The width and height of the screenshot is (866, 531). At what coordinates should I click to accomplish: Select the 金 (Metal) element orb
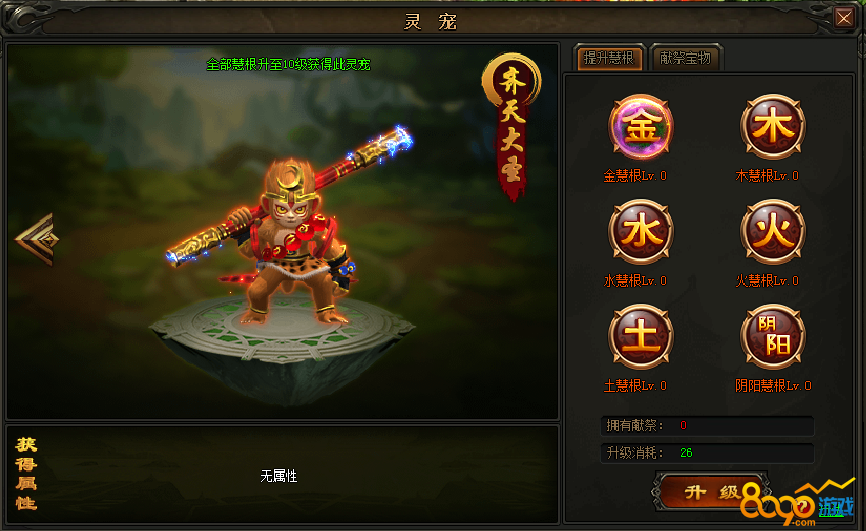coord(641,127)
